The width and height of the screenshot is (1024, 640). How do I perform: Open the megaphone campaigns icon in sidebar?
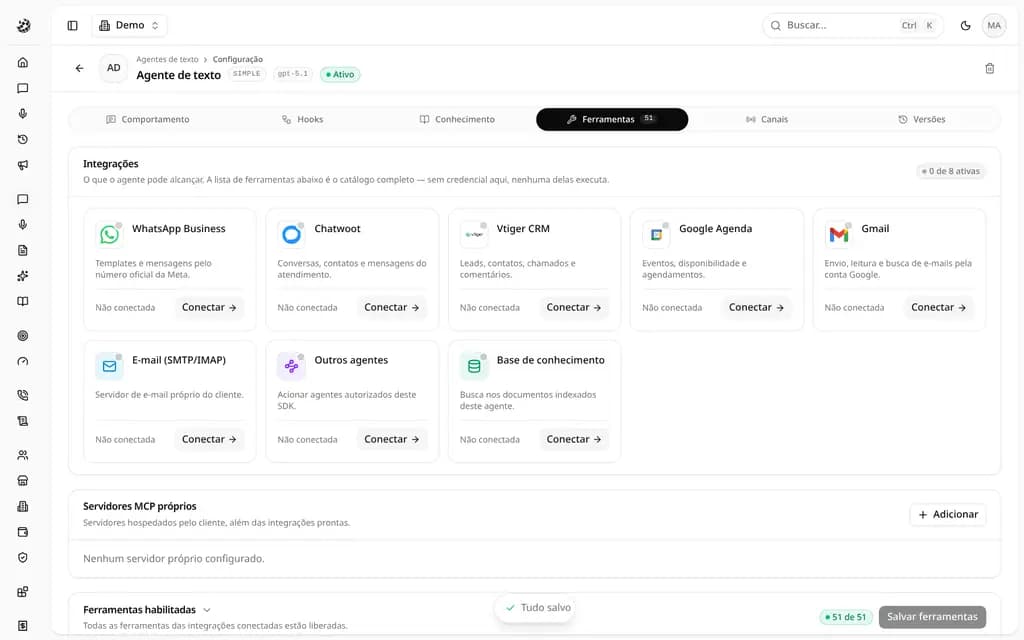pyautogui.click(x=23, y=165)
